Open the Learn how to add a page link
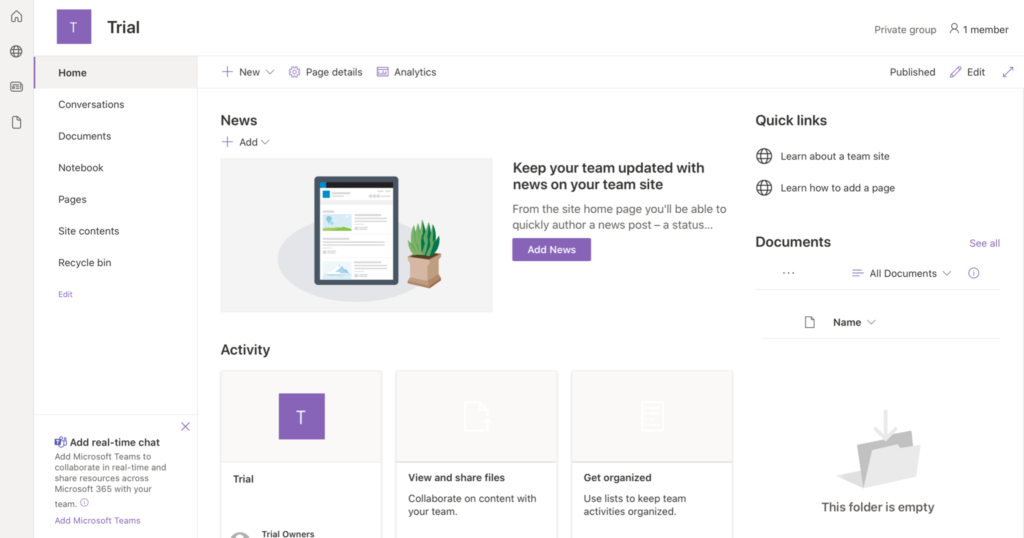 click(837, 188)
